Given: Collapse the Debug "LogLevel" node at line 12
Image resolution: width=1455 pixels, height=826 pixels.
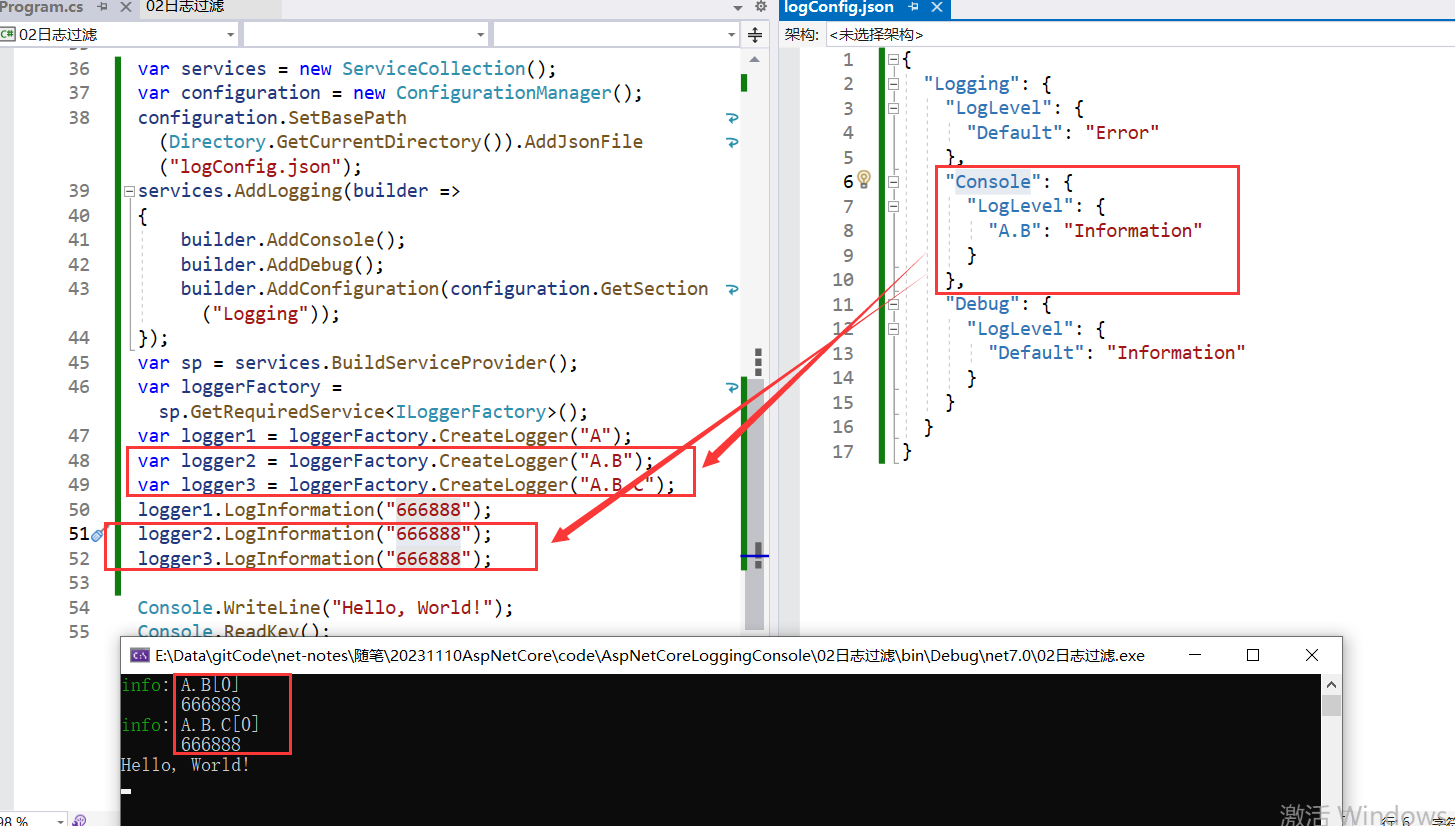Looking at the screenshot, I should pyautogui.click(x=894, y=329).
